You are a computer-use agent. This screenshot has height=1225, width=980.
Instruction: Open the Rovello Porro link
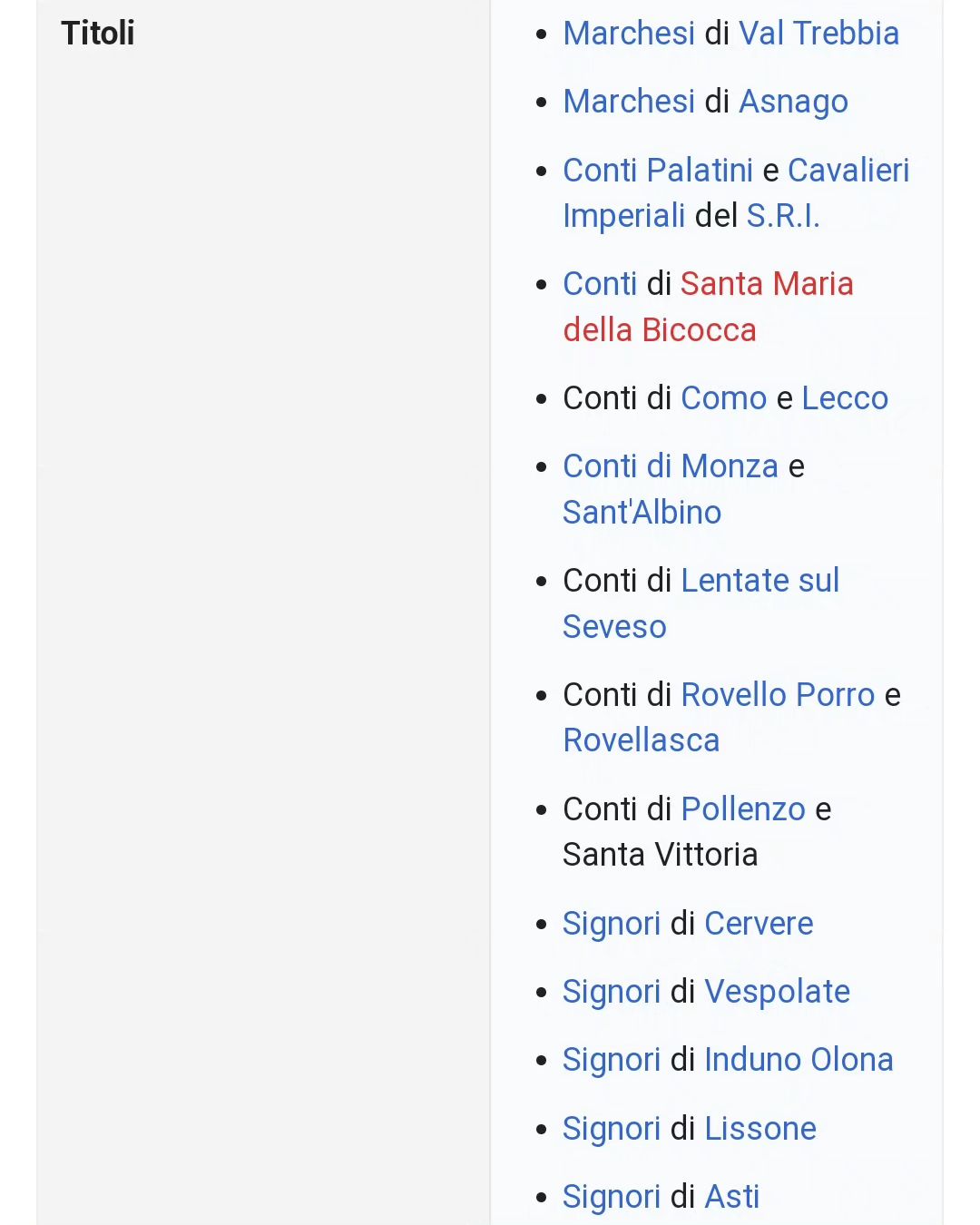778,695
